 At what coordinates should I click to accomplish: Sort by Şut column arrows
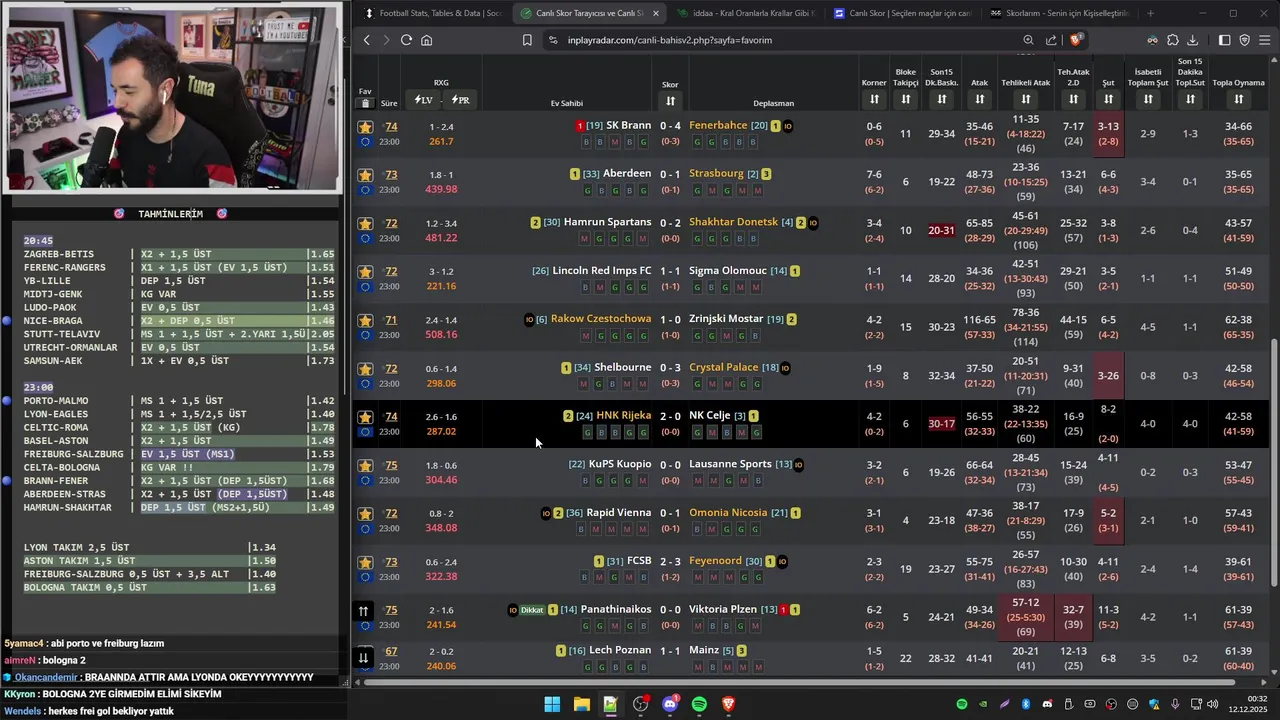(1108, 99)
